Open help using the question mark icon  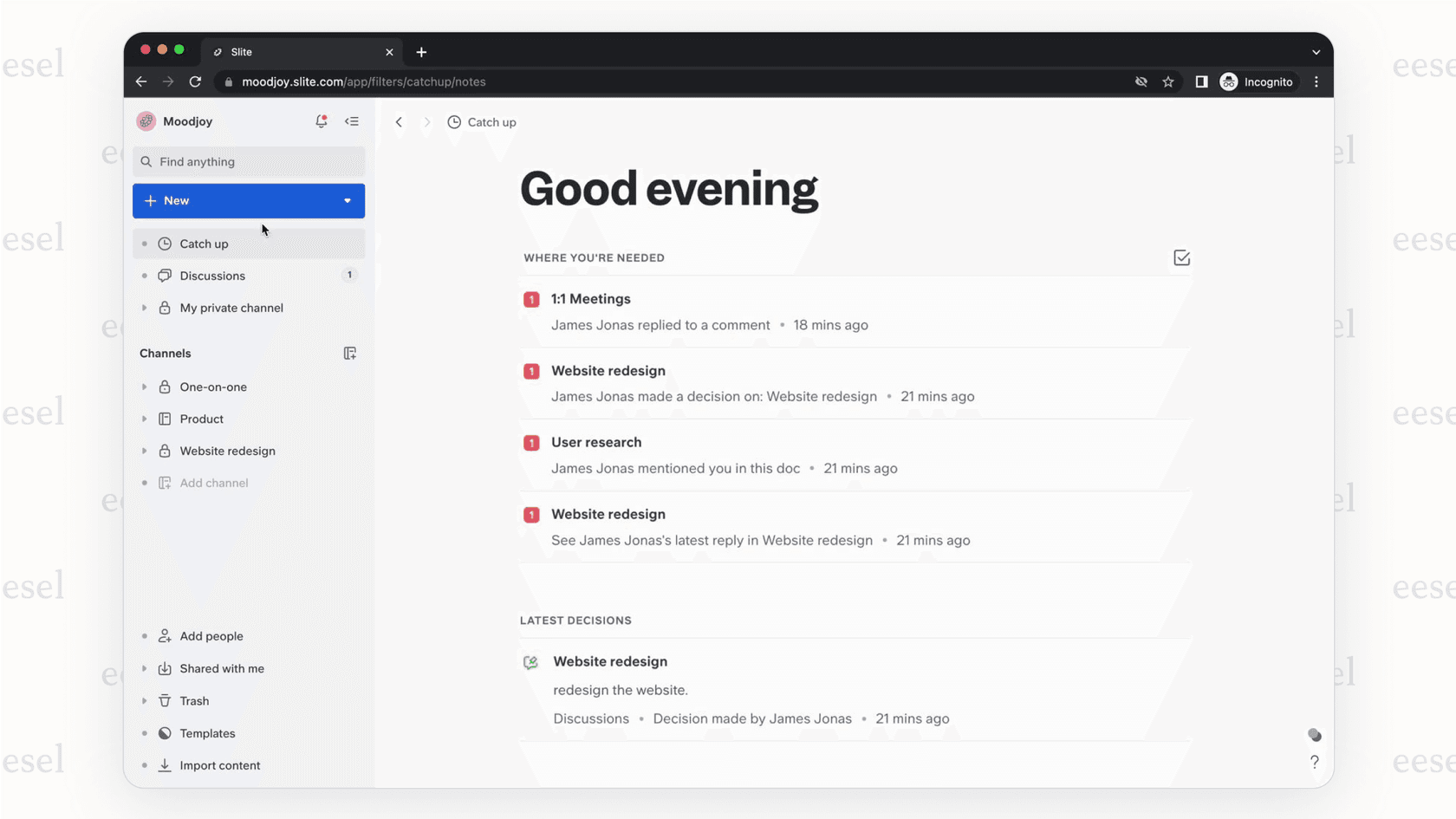pyautogui.click(x=1315, y=762)
